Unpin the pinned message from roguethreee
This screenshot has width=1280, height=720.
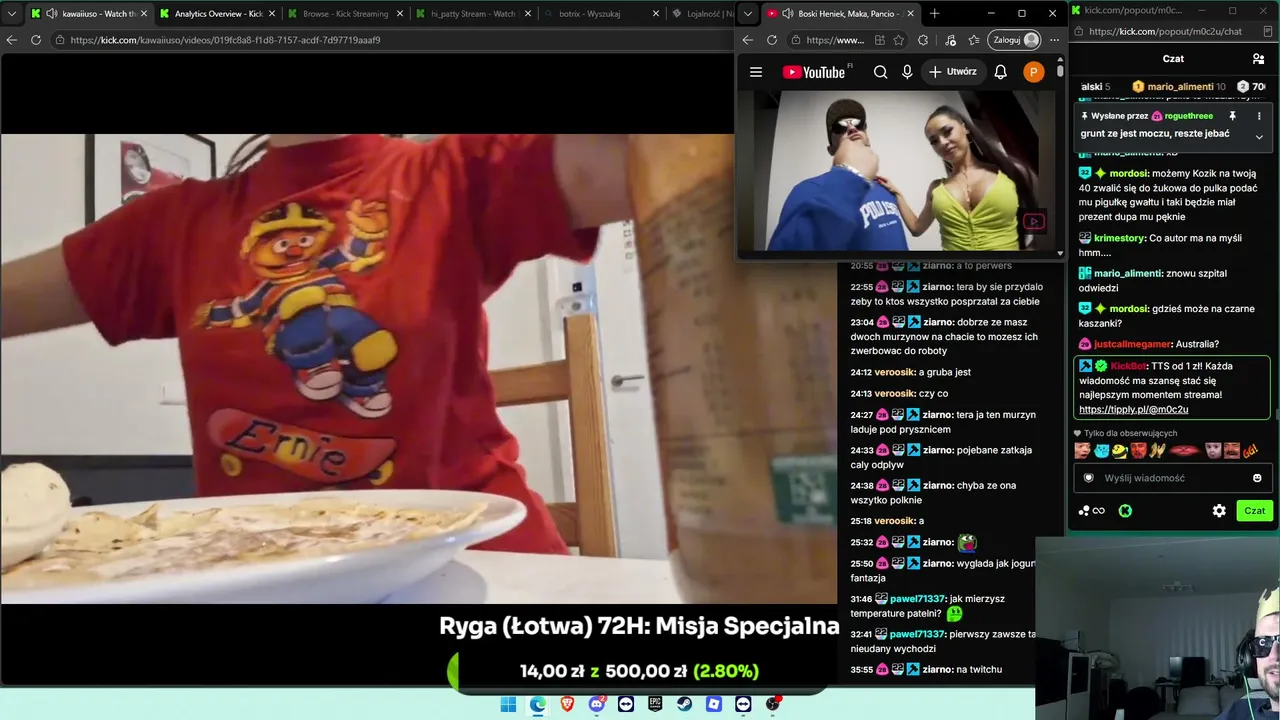click(x=1232, y=116)
